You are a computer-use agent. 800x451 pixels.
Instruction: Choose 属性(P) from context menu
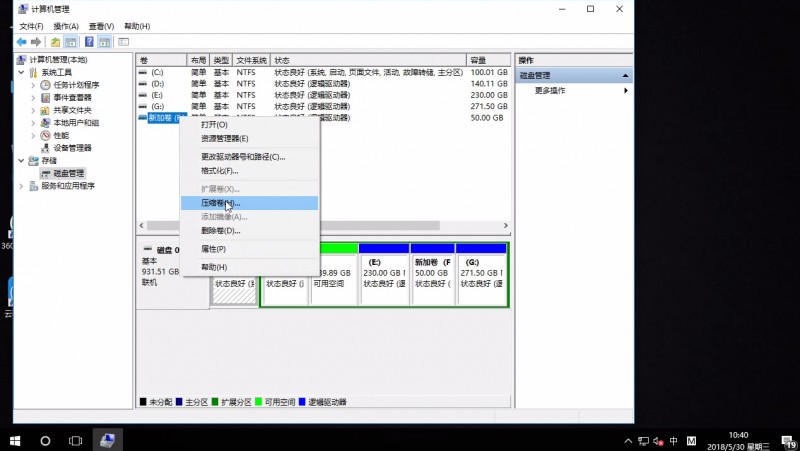coord(249,248)
